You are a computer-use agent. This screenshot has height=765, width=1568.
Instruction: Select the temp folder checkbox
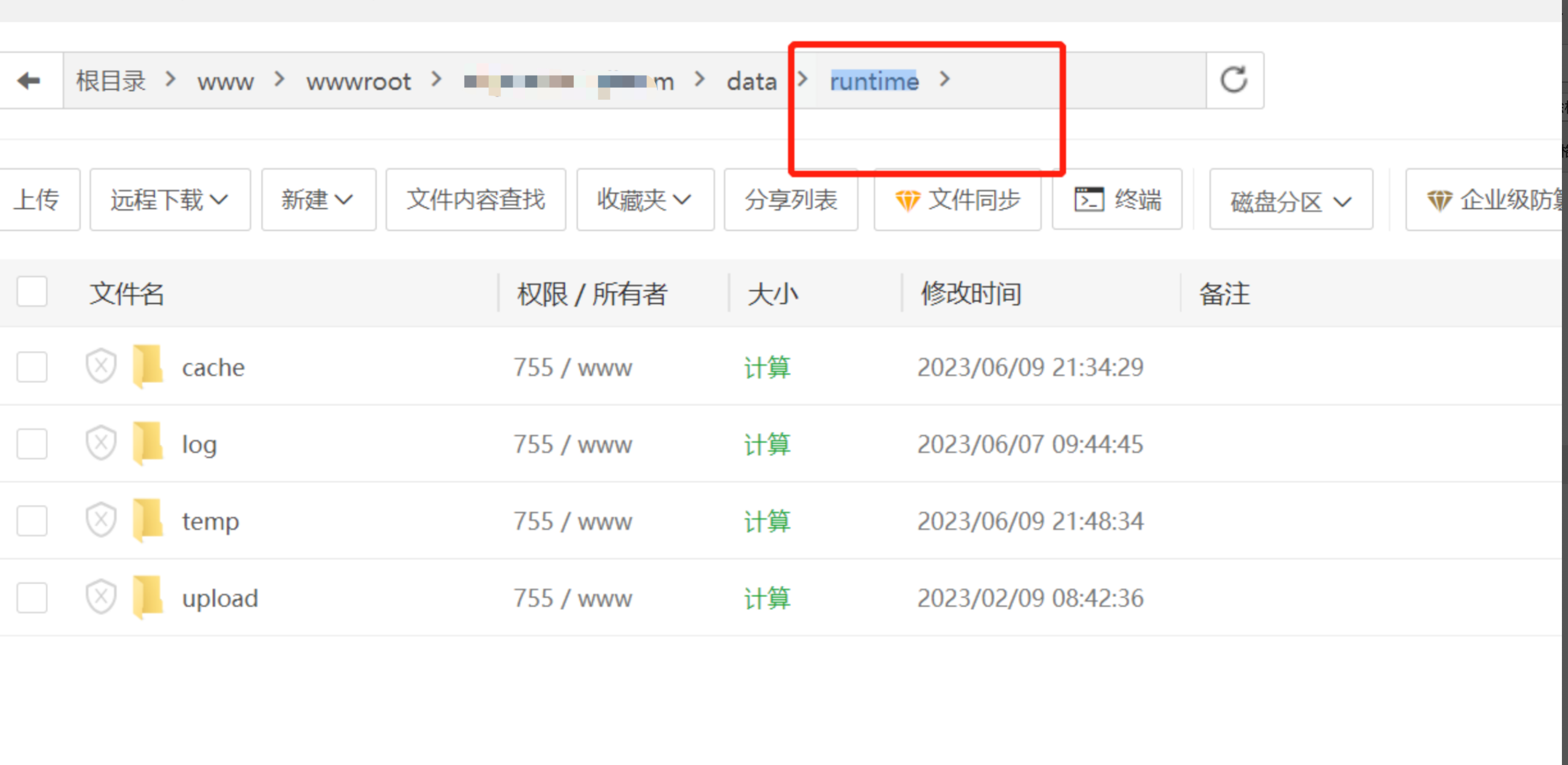(32, 520)
